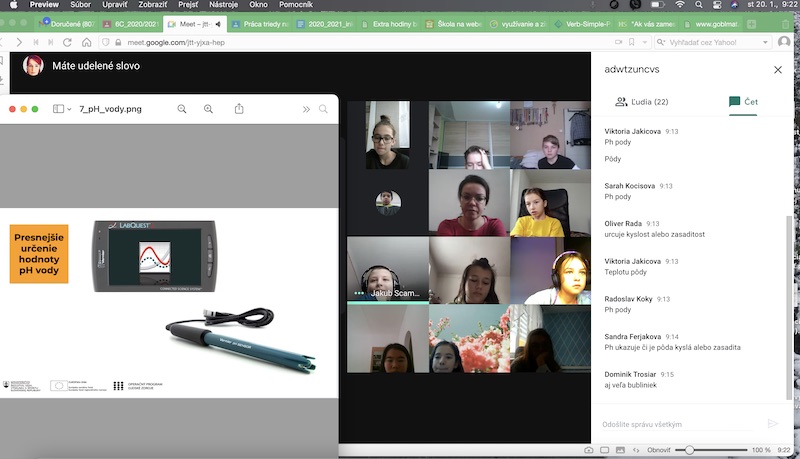Rewind to first page in history

click(x=36, y=42)
